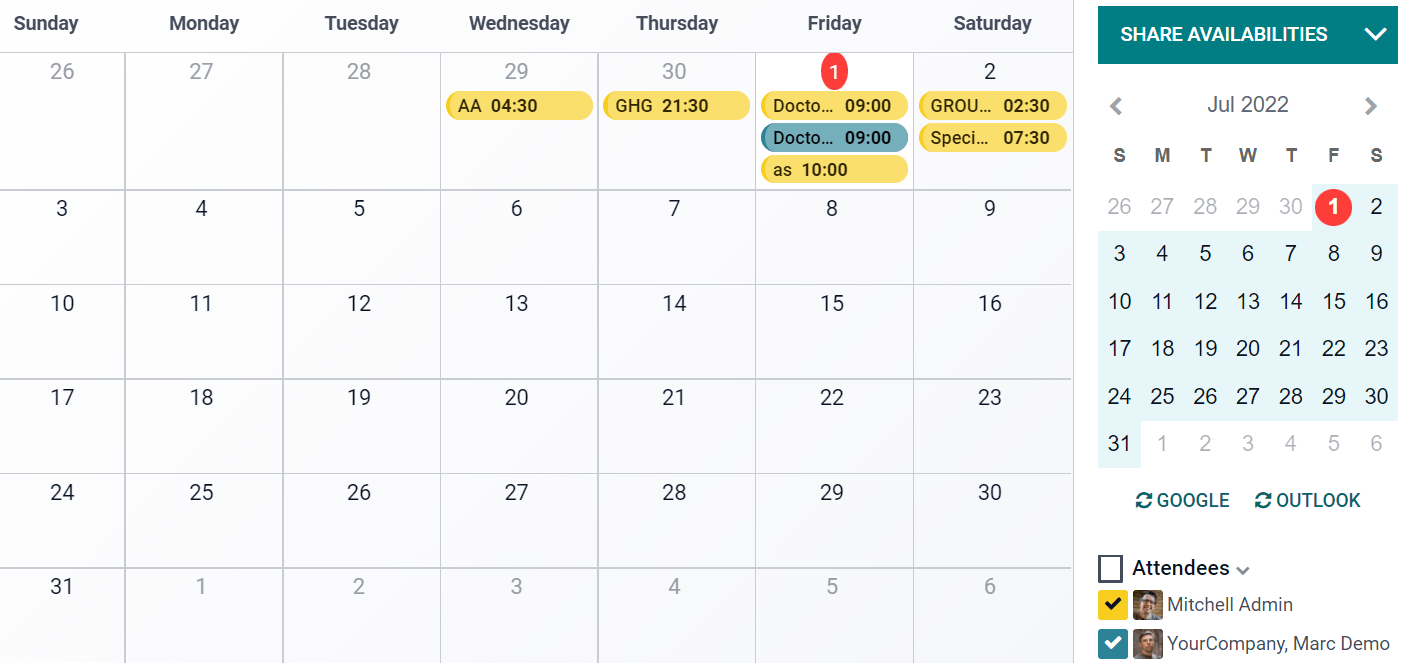Click Mitchell Admin's avatar picture
1406x663 pixels.
tap(1147, 605)
